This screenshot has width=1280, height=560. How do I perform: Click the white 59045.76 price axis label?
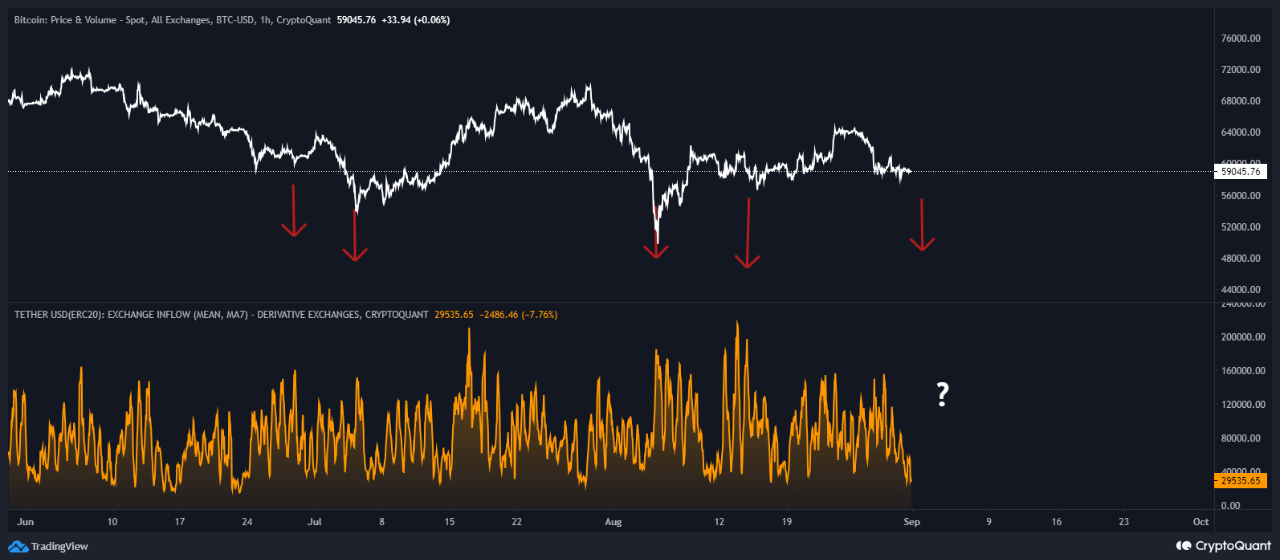(1241, 172)
